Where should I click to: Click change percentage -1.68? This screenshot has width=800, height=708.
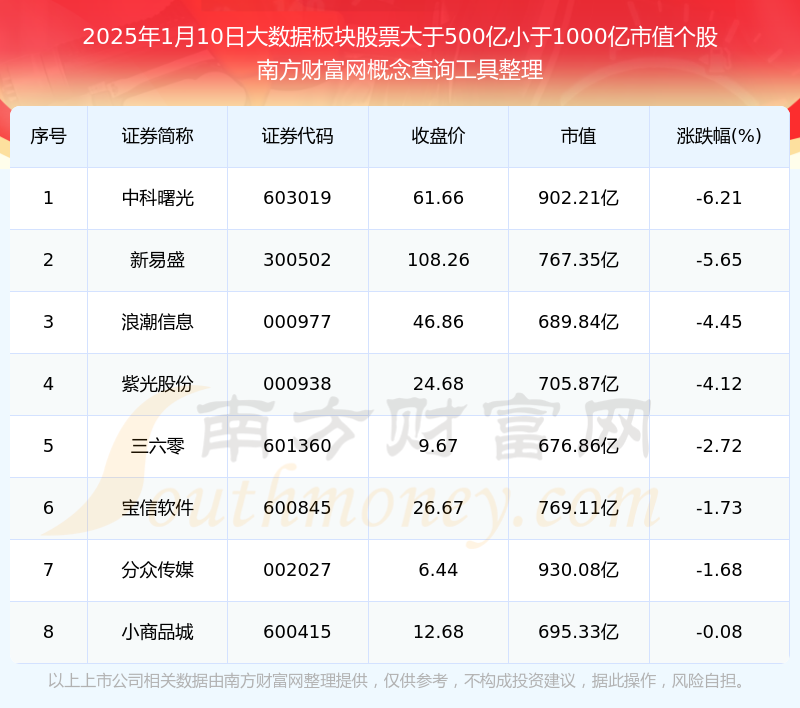(719, 570)
